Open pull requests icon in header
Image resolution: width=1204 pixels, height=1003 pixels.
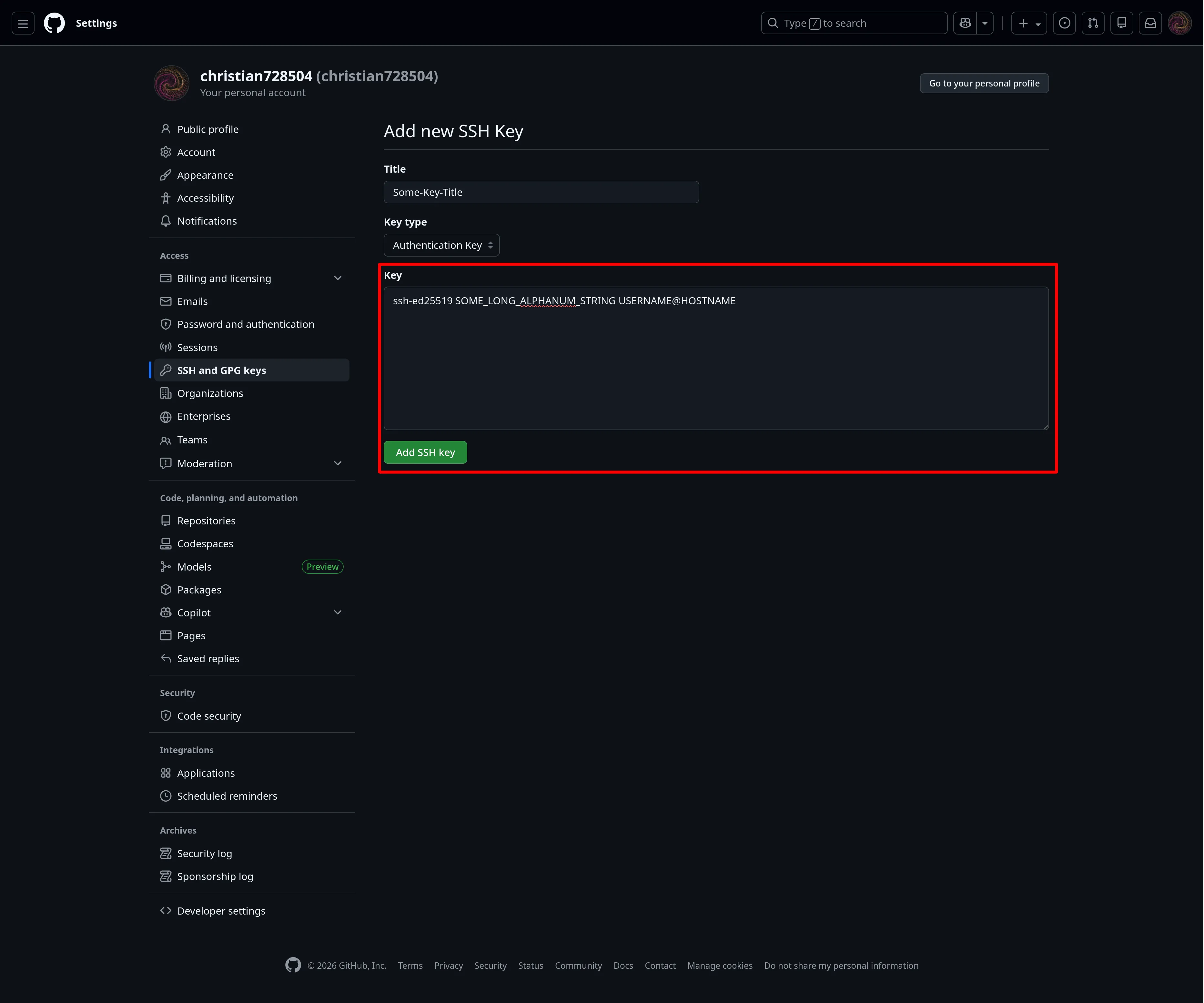(x=1093, y=24)
